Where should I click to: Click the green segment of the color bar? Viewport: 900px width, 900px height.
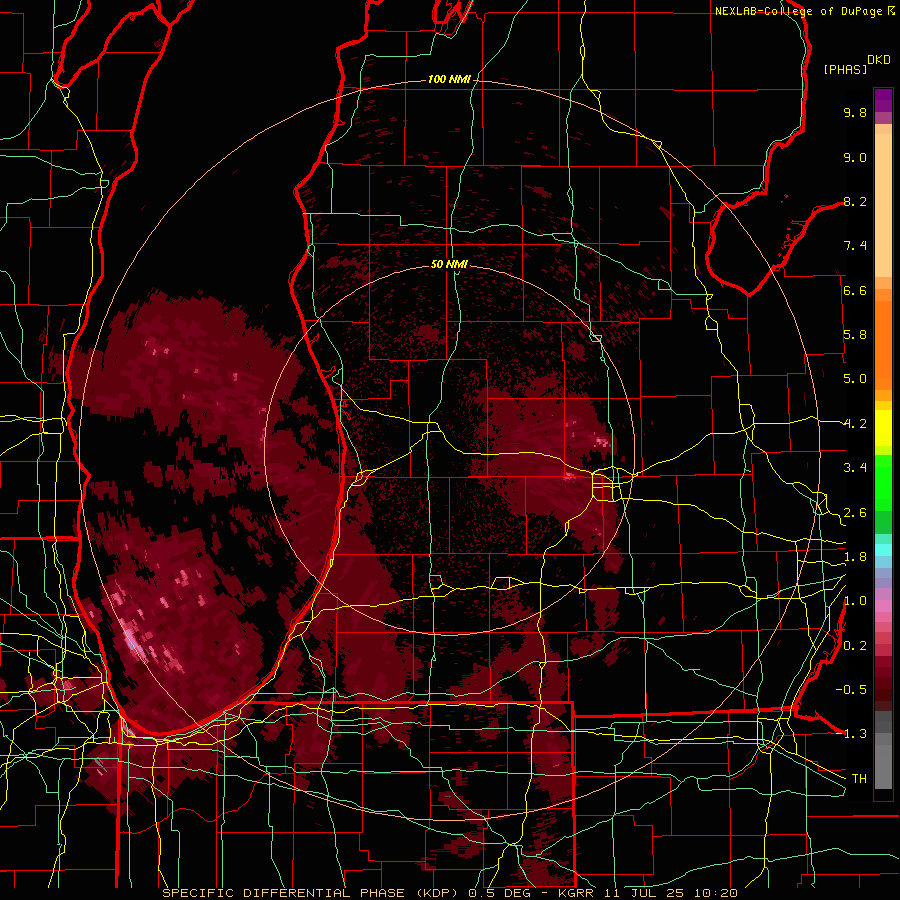pyautogui.click(x=883, y=483)
